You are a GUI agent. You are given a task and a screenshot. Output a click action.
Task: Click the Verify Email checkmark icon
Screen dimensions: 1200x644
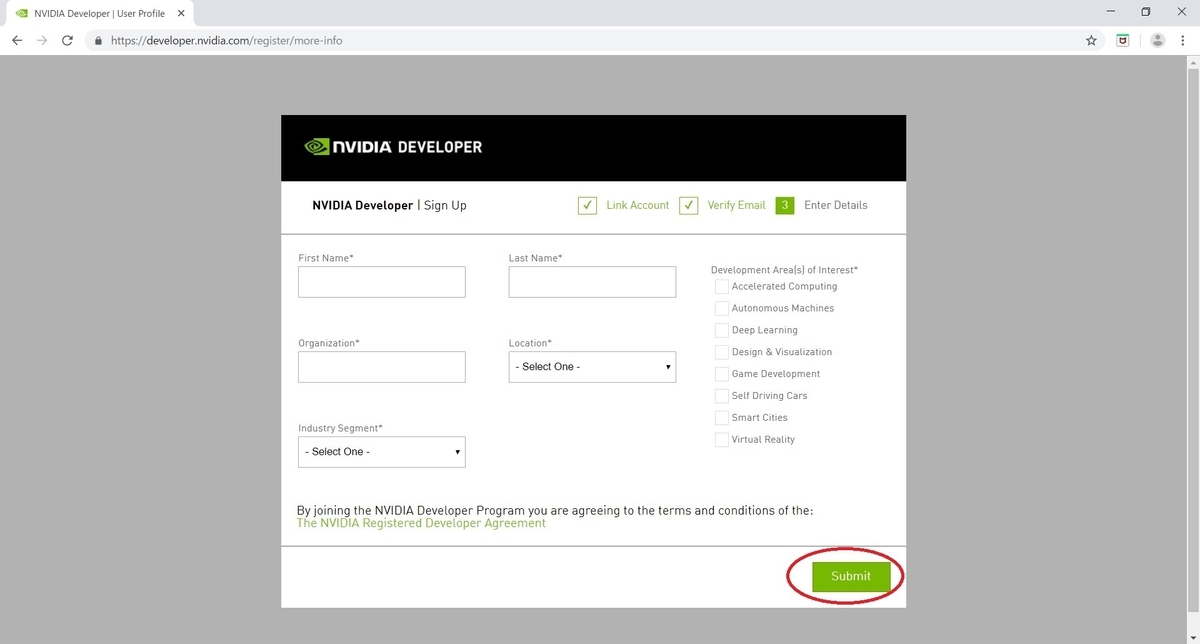pos(688,205)
